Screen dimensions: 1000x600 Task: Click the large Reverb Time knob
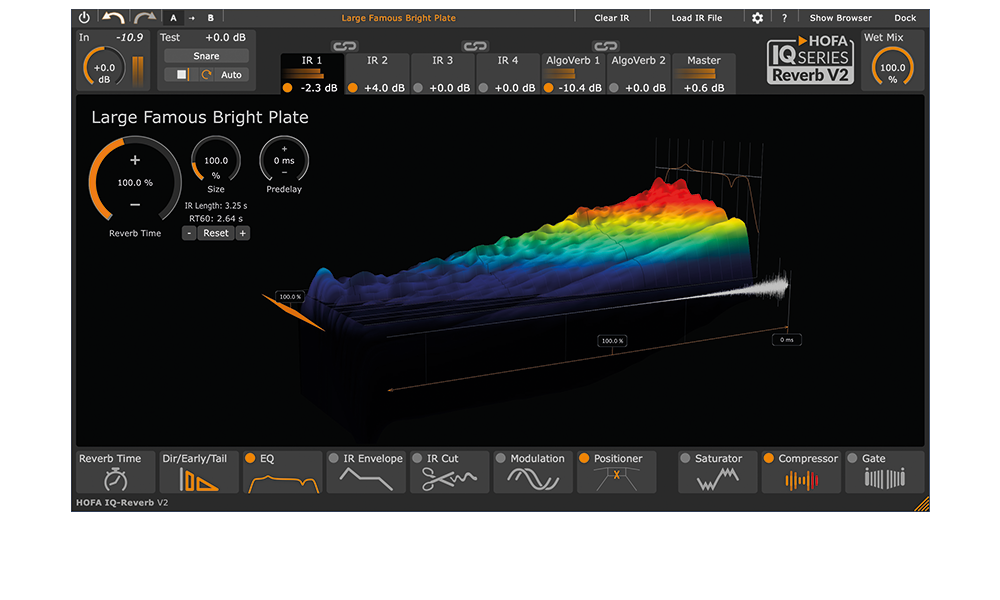(x=135, y=182)
